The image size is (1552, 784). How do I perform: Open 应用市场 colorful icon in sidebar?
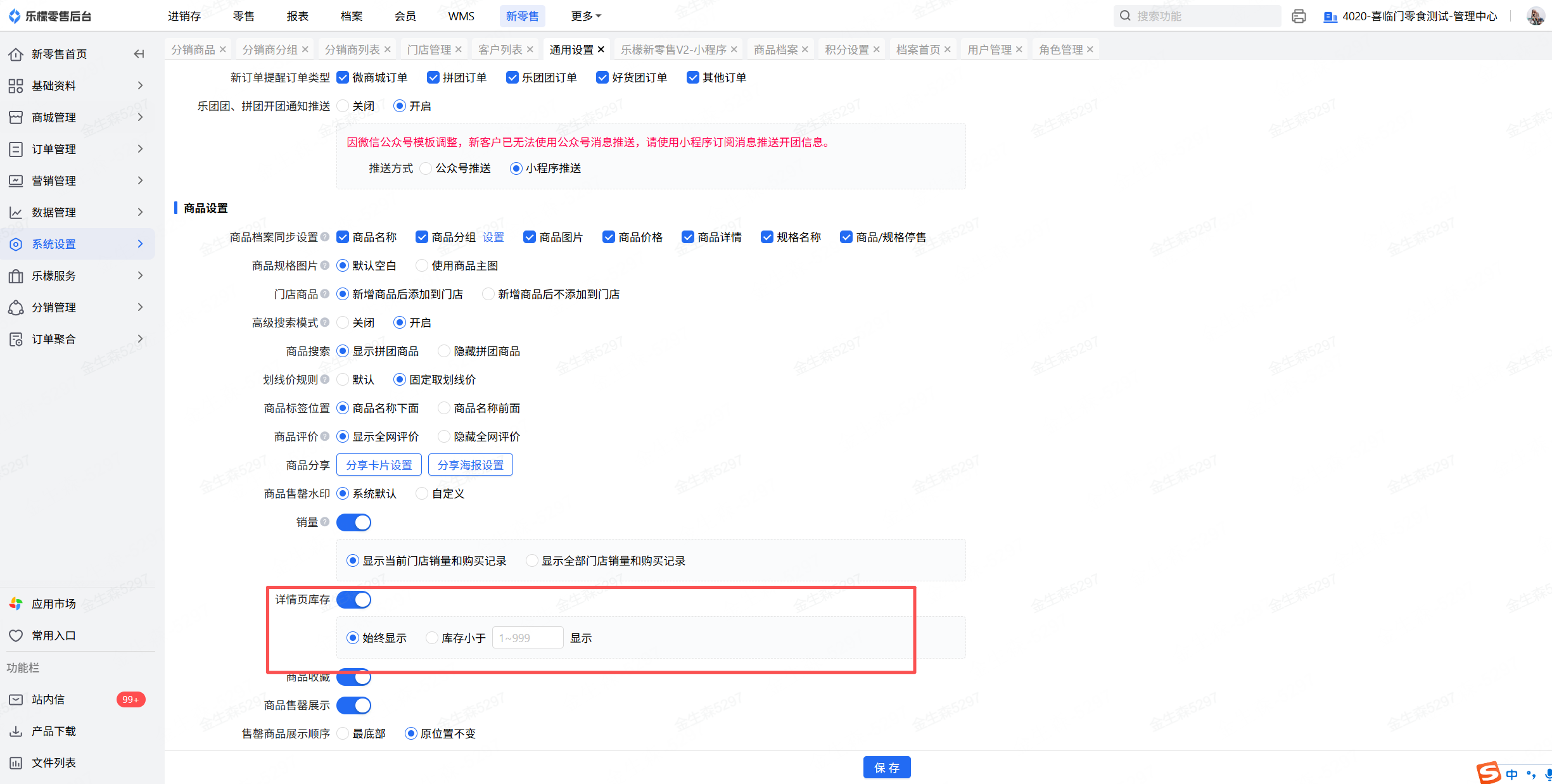pyautogui.click(x=16, y=604)
